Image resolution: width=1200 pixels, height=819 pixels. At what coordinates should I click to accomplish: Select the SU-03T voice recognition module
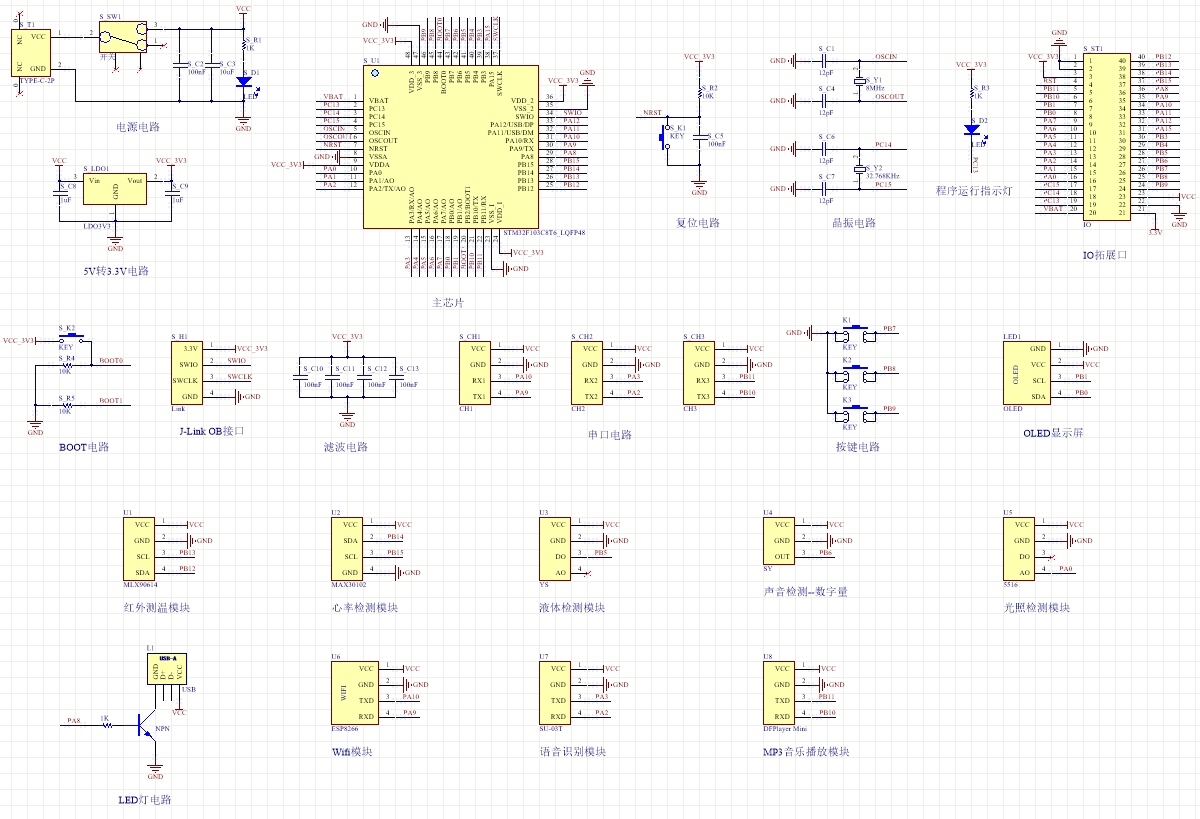coord(558,692)
